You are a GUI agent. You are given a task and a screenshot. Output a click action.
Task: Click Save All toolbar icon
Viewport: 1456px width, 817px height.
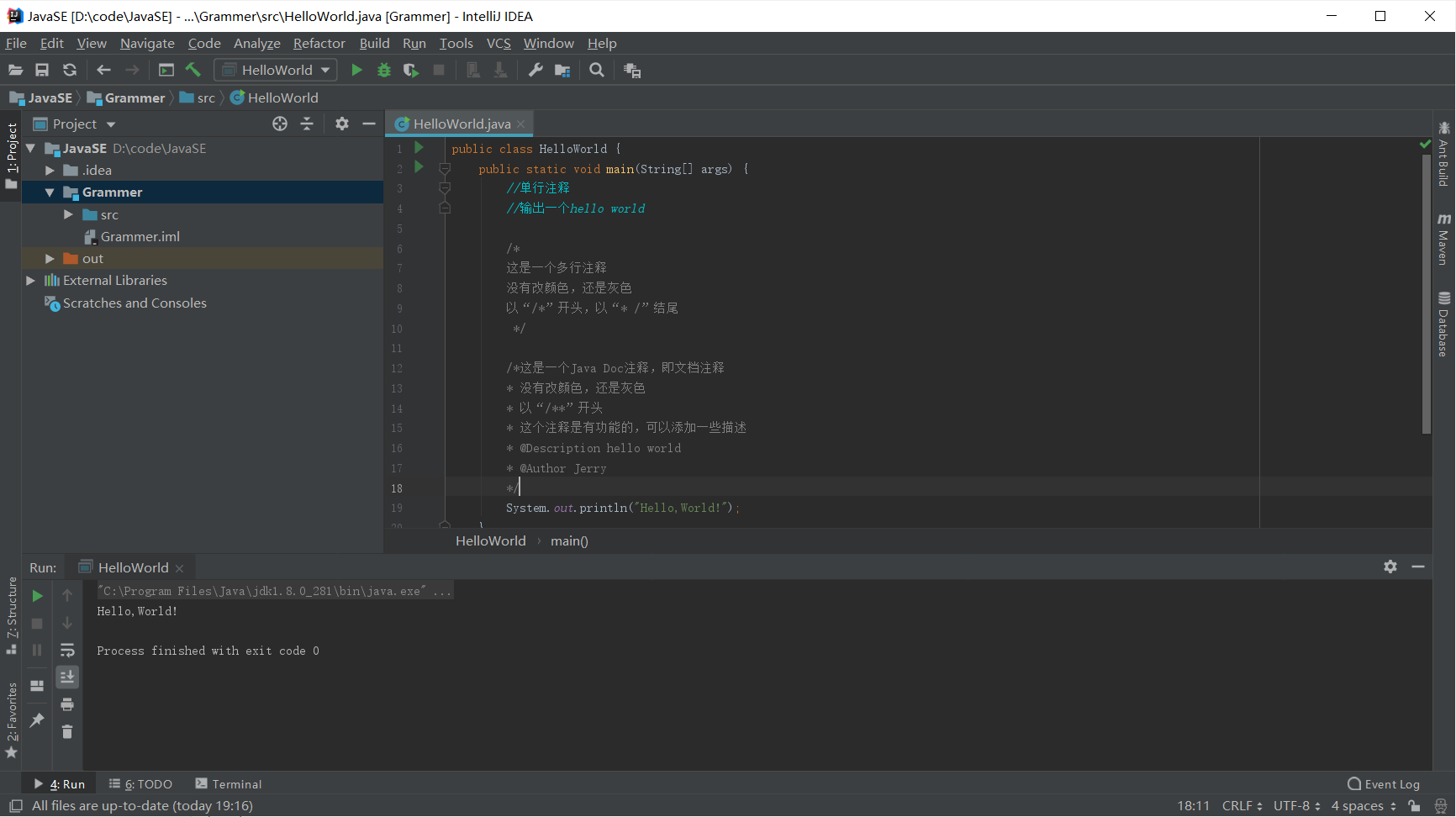[x=42, y=70]
